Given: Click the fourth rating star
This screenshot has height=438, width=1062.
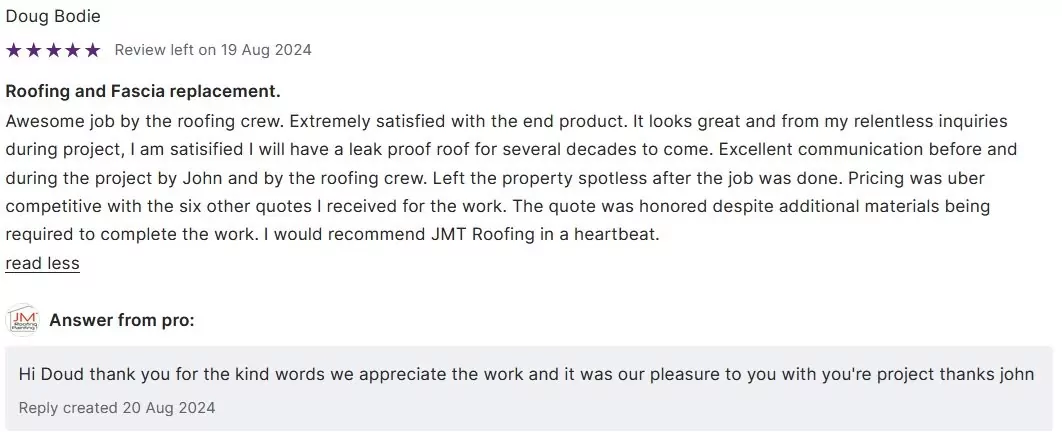Looking at the screenshot, I should tap(73, 50).
